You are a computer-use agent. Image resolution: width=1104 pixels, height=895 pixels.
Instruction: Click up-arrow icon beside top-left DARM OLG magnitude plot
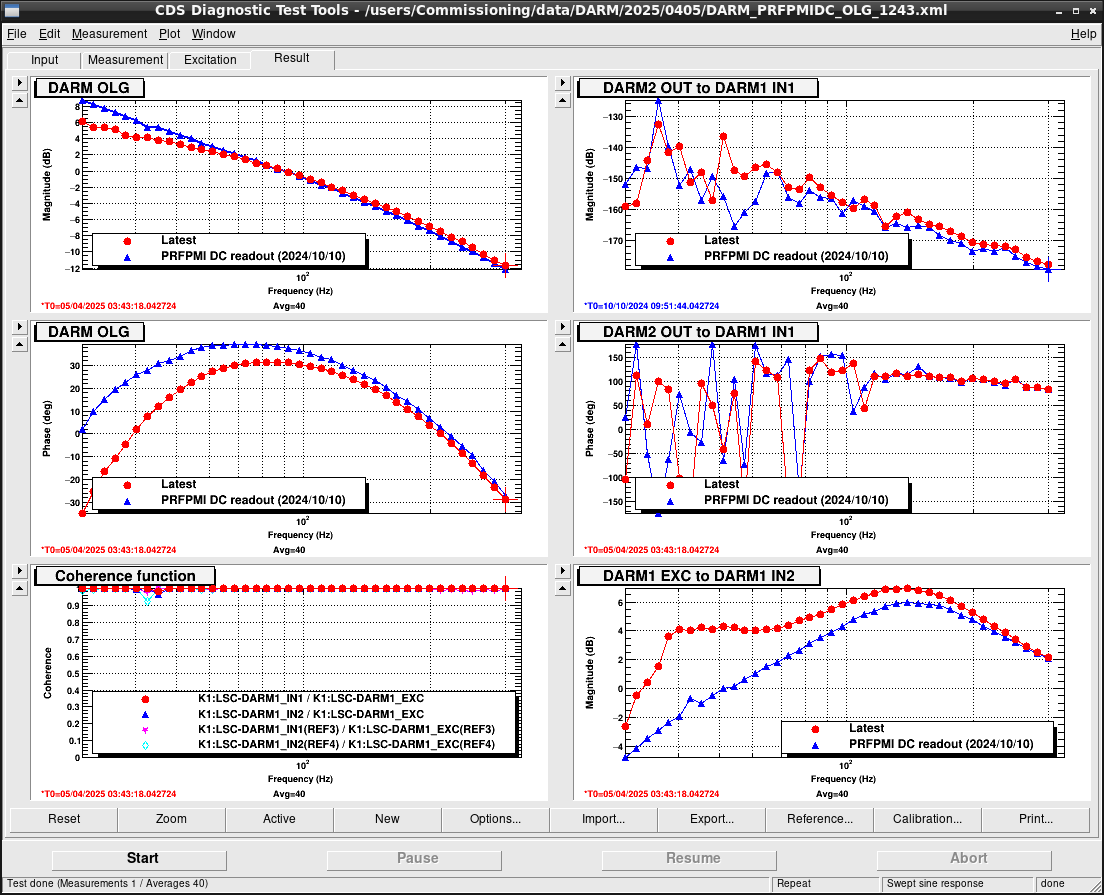20,101
